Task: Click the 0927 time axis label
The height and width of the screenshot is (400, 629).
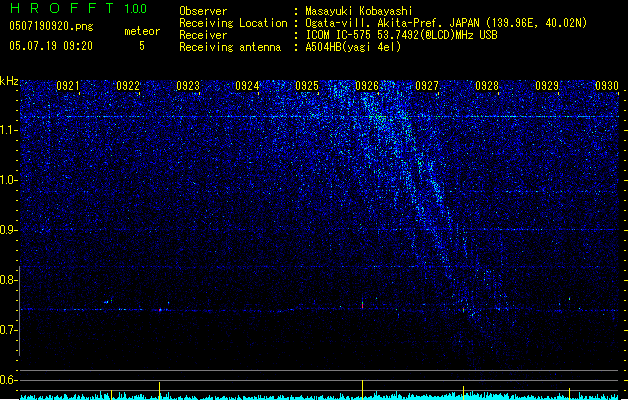Action: pyautogui.click(x=427, y=86)
